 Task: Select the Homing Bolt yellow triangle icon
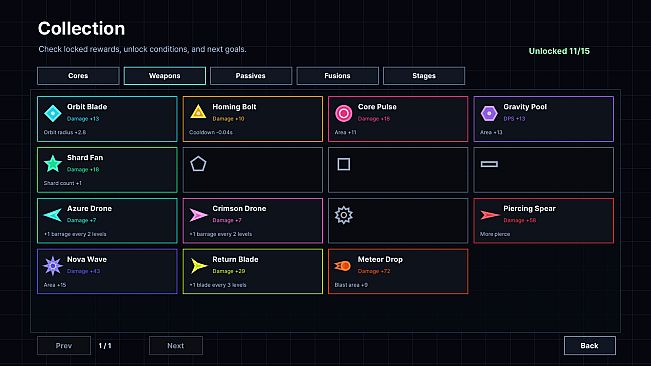(198, 112)
